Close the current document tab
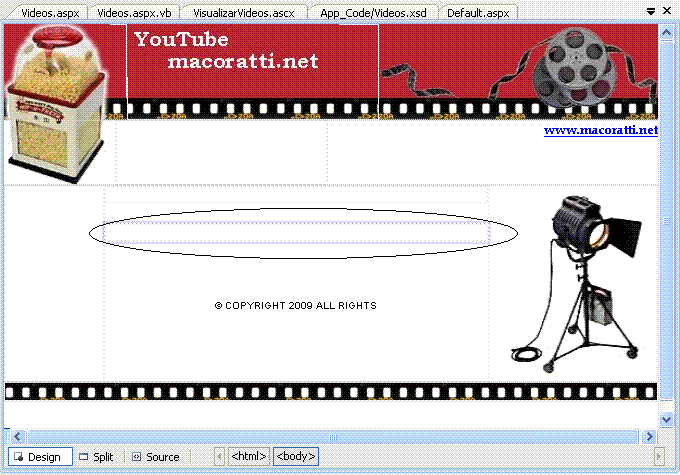680x475 pixels. pos(667,11)
